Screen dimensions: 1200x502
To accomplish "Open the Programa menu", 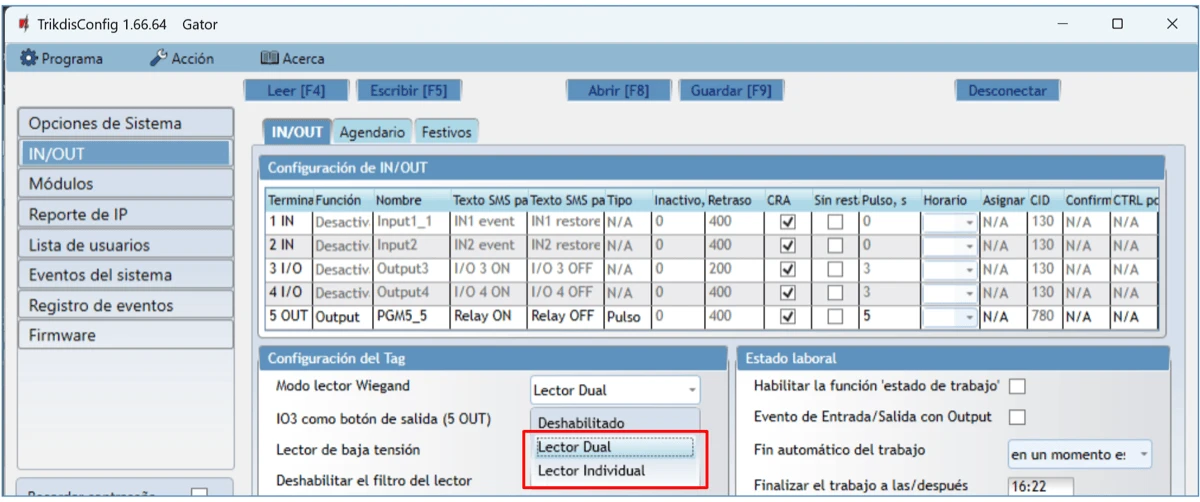I will [x=62, y=59].
